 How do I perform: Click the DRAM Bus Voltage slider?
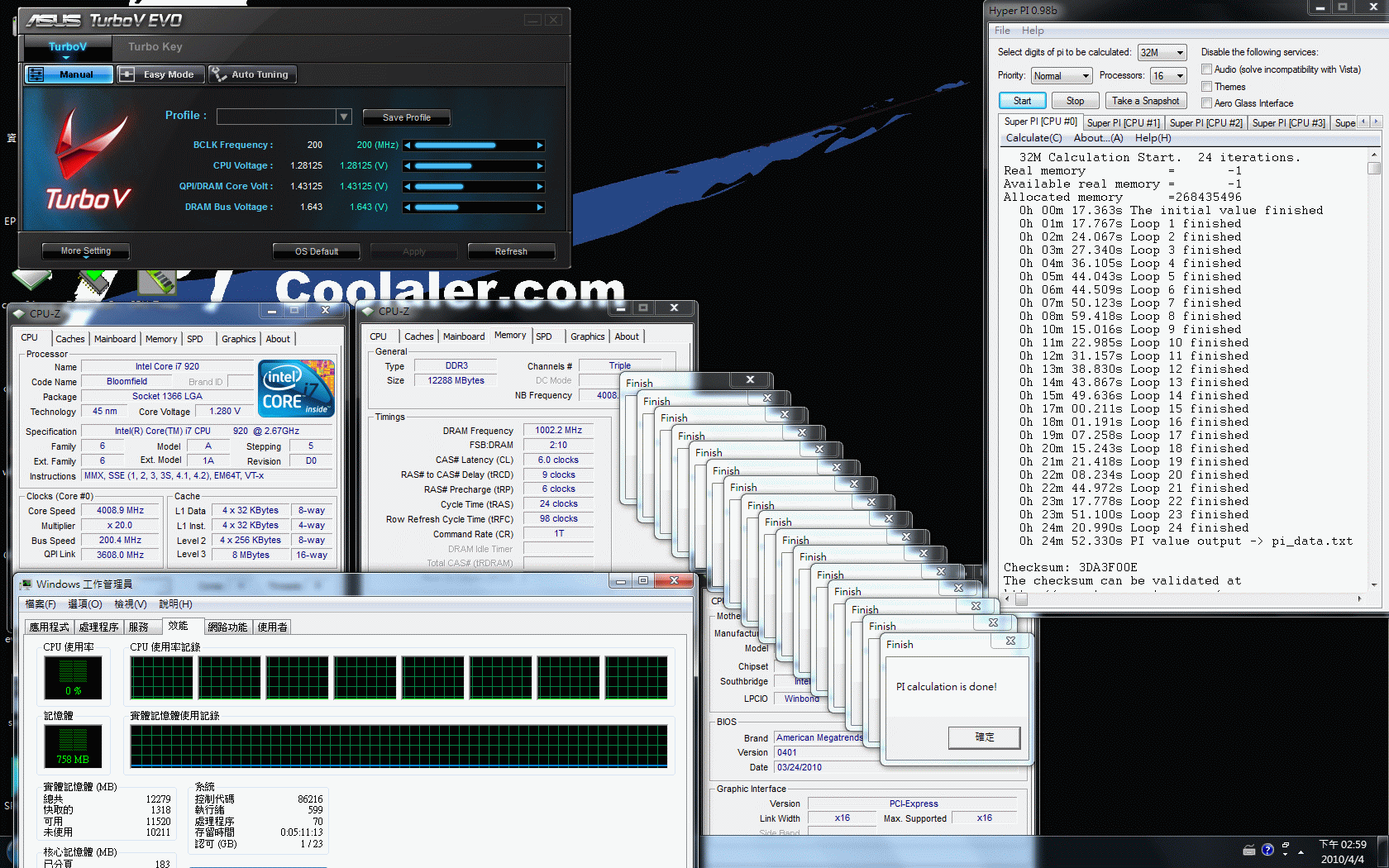(x=474, y=207)
